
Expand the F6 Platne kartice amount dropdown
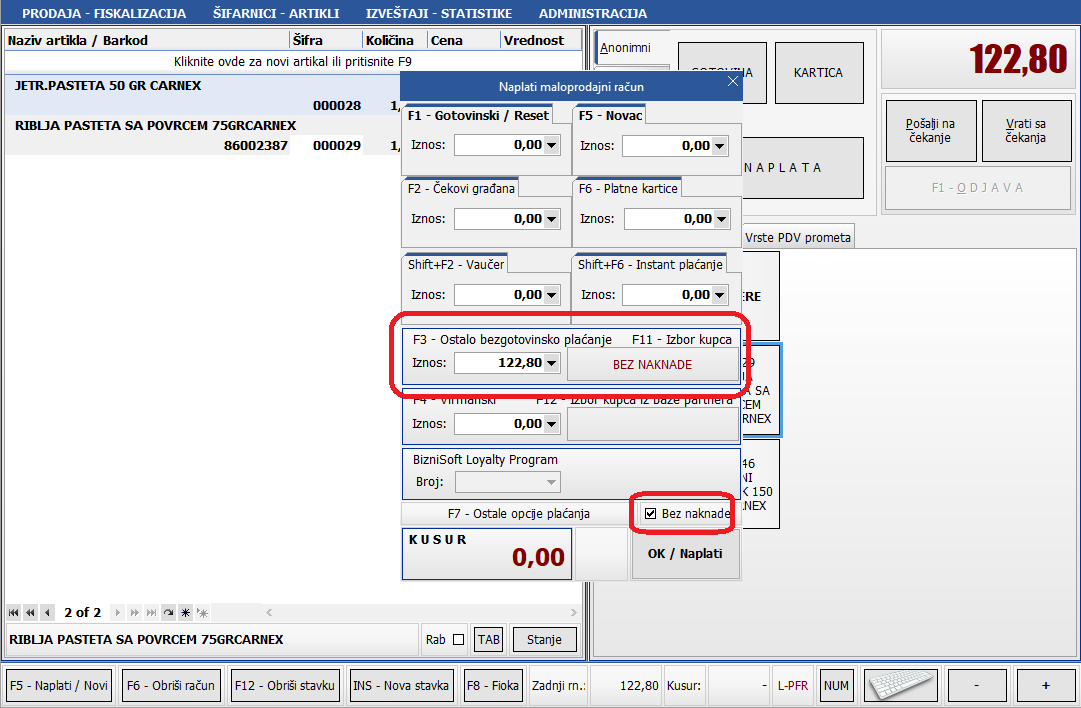point(721,219)
